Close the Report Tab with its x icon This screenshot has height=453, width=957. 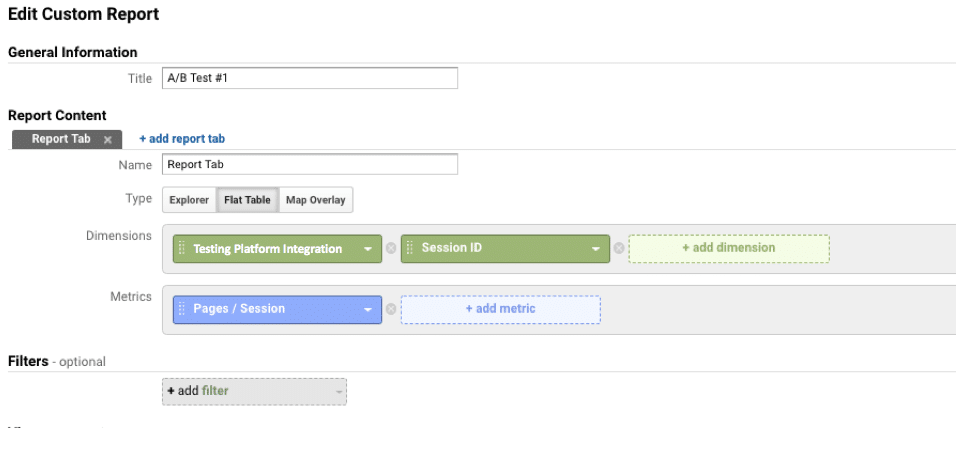[x=107, y=140]
